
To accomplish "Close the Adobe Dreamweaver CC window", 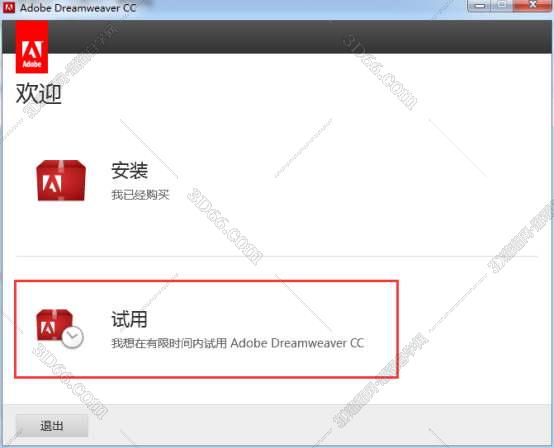I will coord(532,5).
